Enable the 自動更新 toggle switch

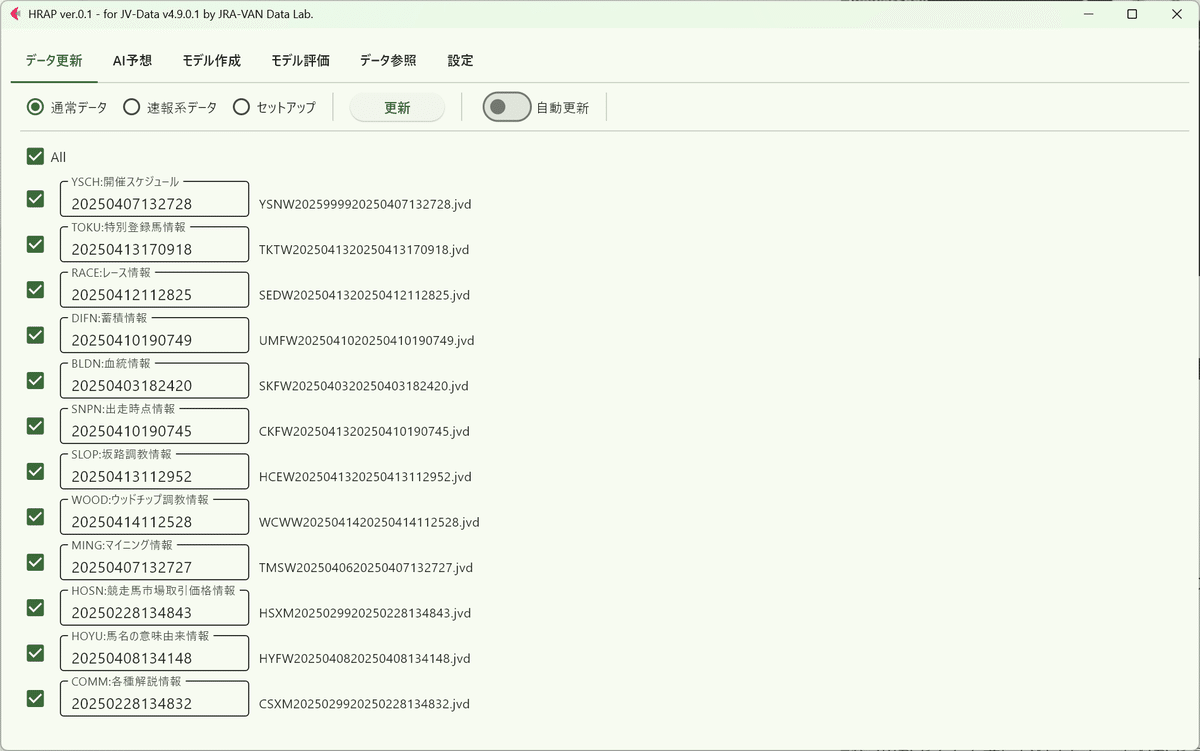506,106
